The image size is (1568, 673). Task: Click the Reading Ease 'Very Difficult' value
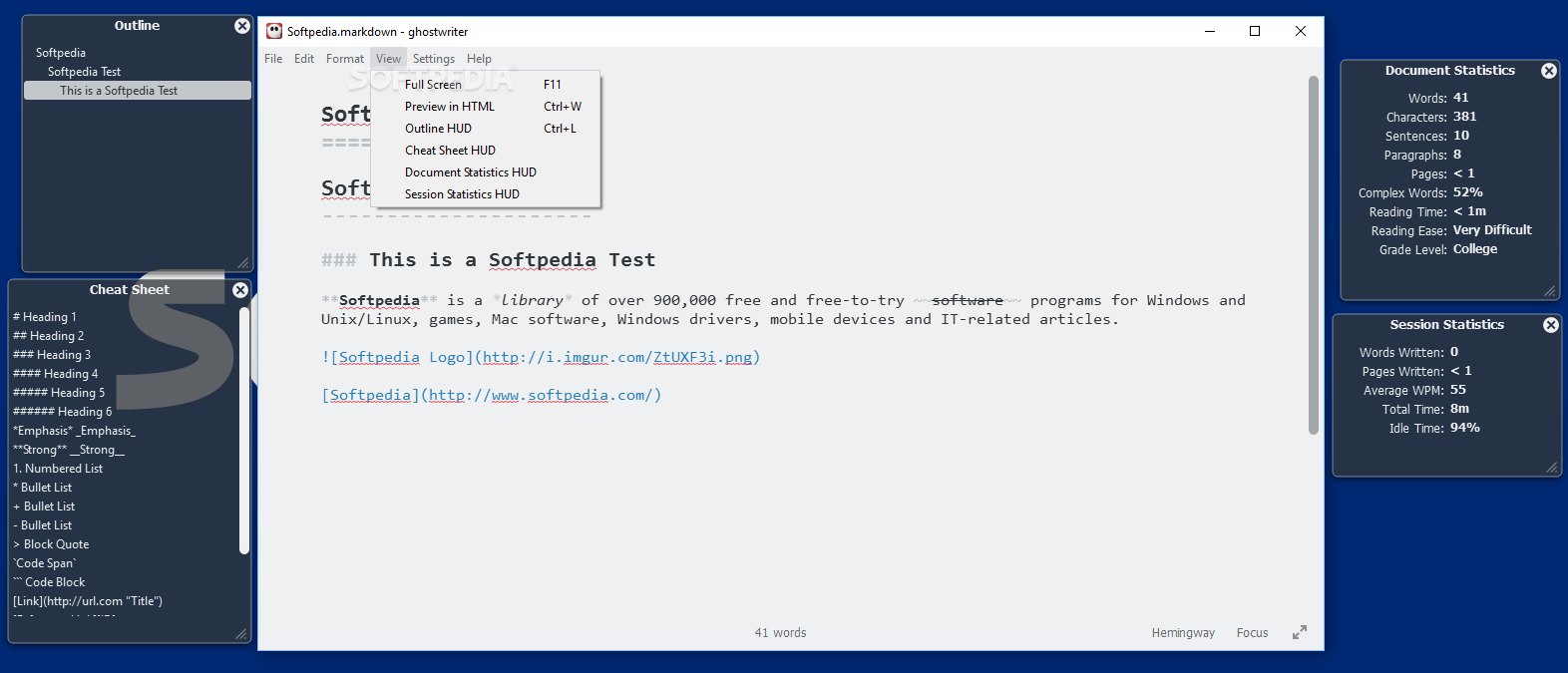click(x=1492, y=230)
